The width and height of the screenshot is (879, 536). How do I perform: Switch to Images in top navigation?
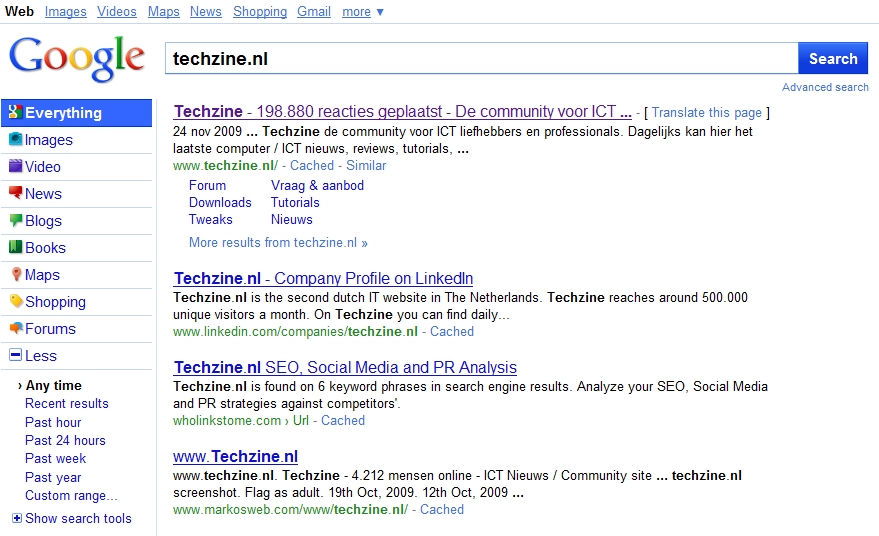tap(66, 11)
